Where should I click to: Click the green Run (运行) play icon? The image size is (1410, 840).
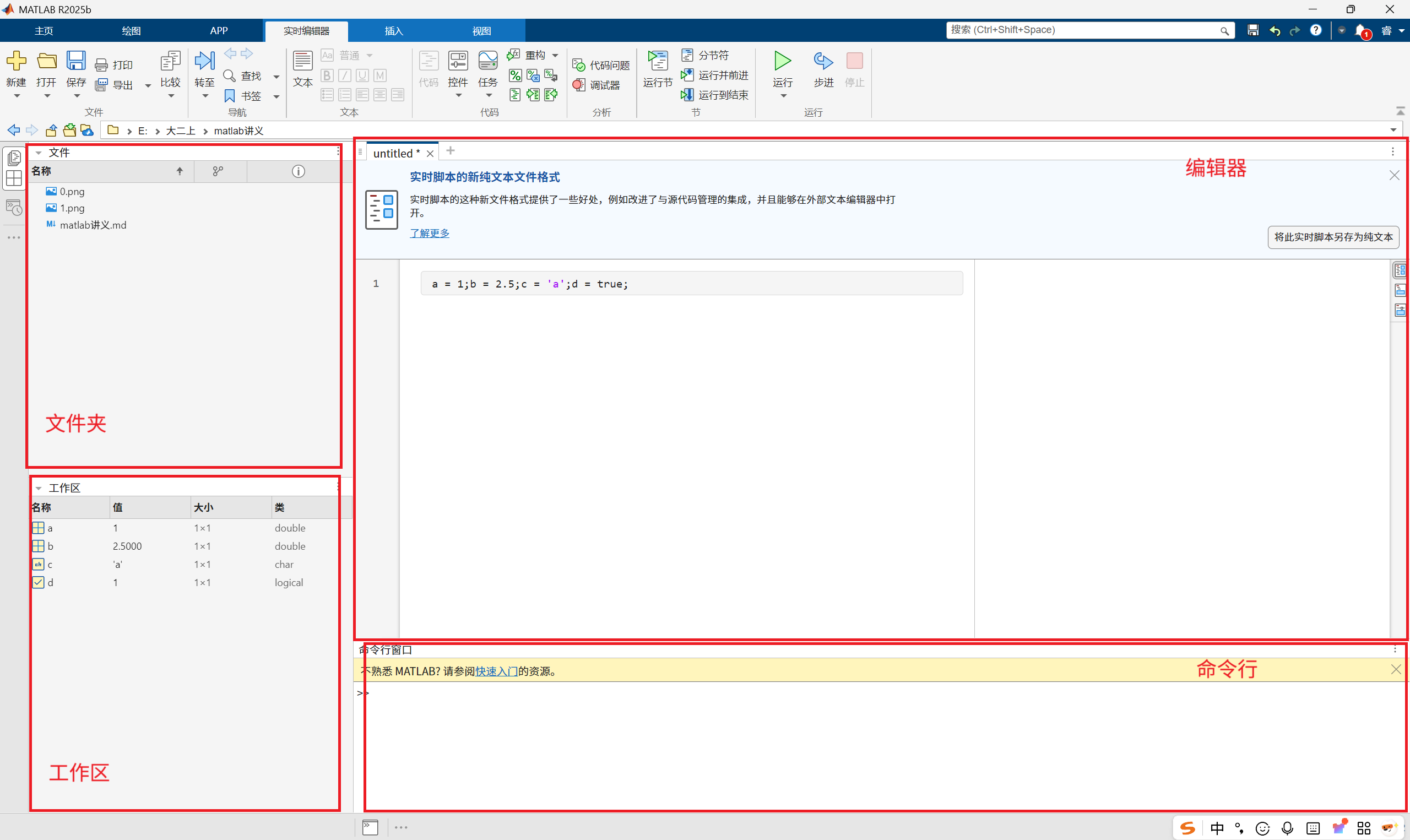click(x=783, y=61)
